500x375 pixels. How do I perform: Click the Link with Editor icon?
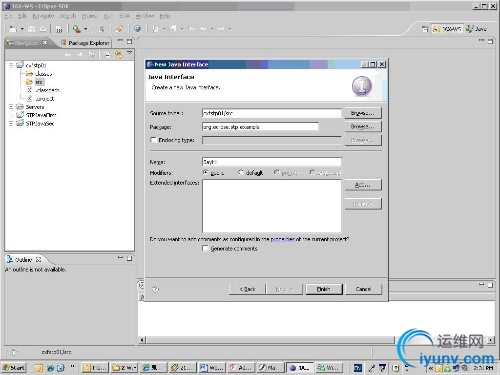click(118, 55)
